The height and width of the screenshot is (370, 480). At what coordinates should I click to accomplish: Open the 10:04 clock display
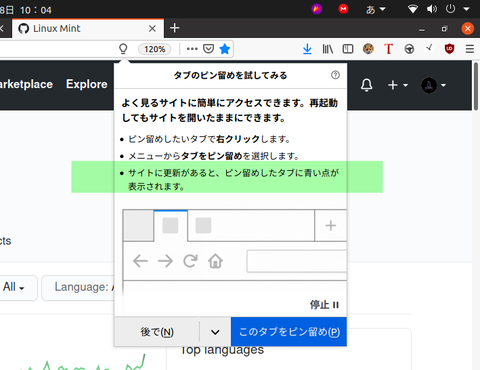click(35, 10)
